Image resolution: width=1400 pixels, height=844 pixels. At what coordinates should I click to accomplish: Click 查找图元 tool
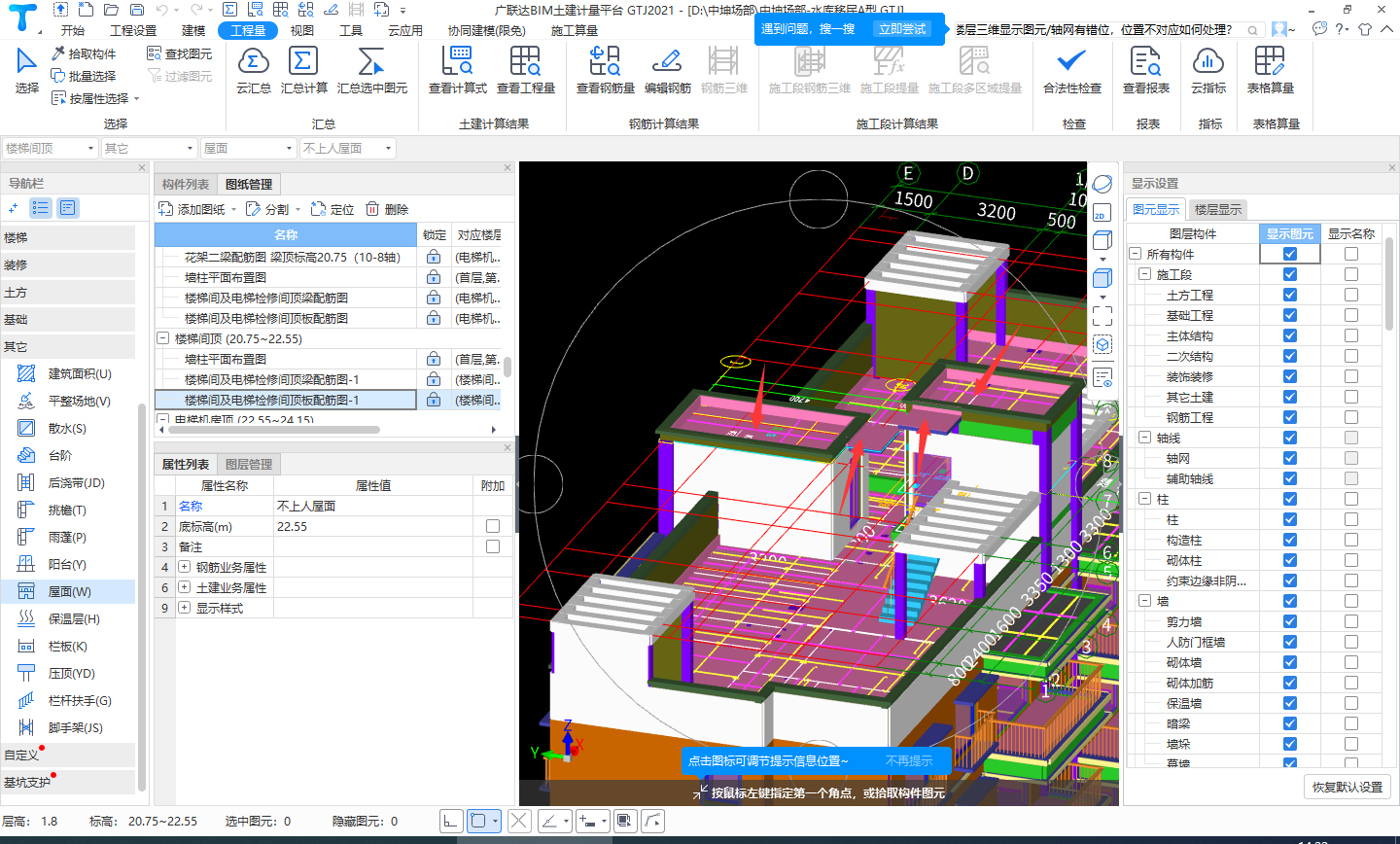(180, 53)
